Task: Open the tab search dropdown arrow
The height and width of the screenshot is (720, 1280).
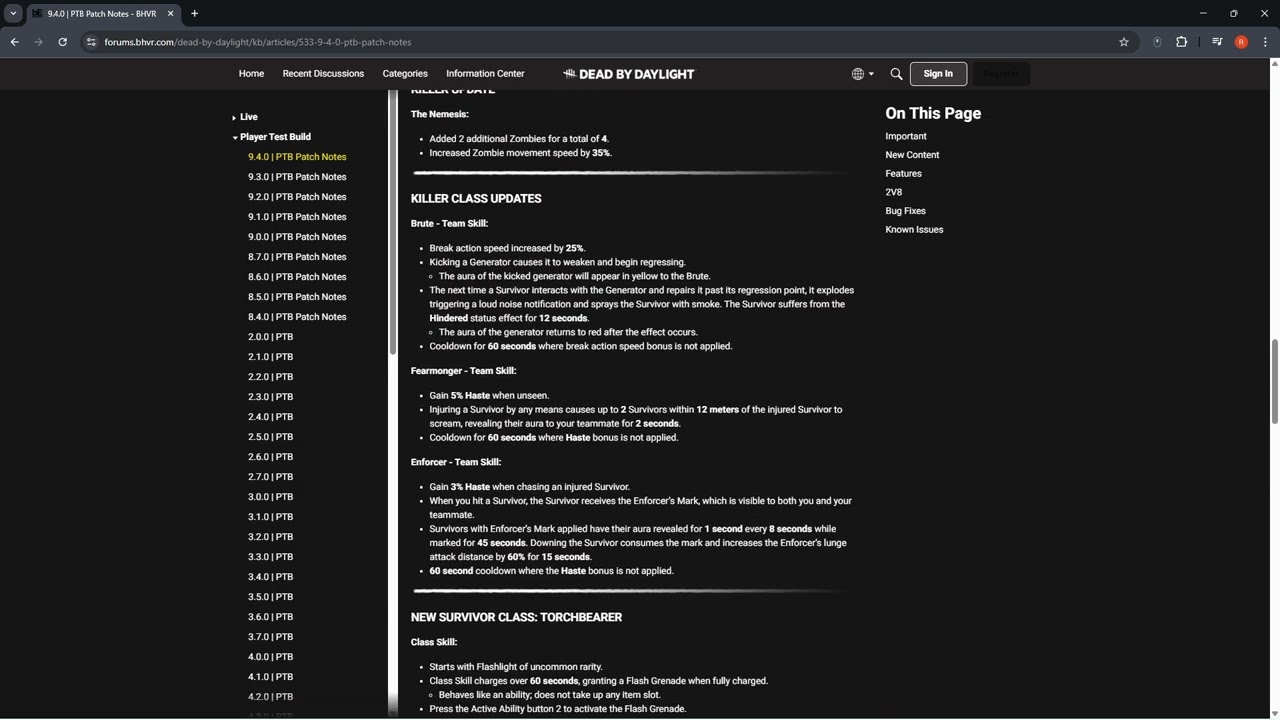Action: [13, 13]
